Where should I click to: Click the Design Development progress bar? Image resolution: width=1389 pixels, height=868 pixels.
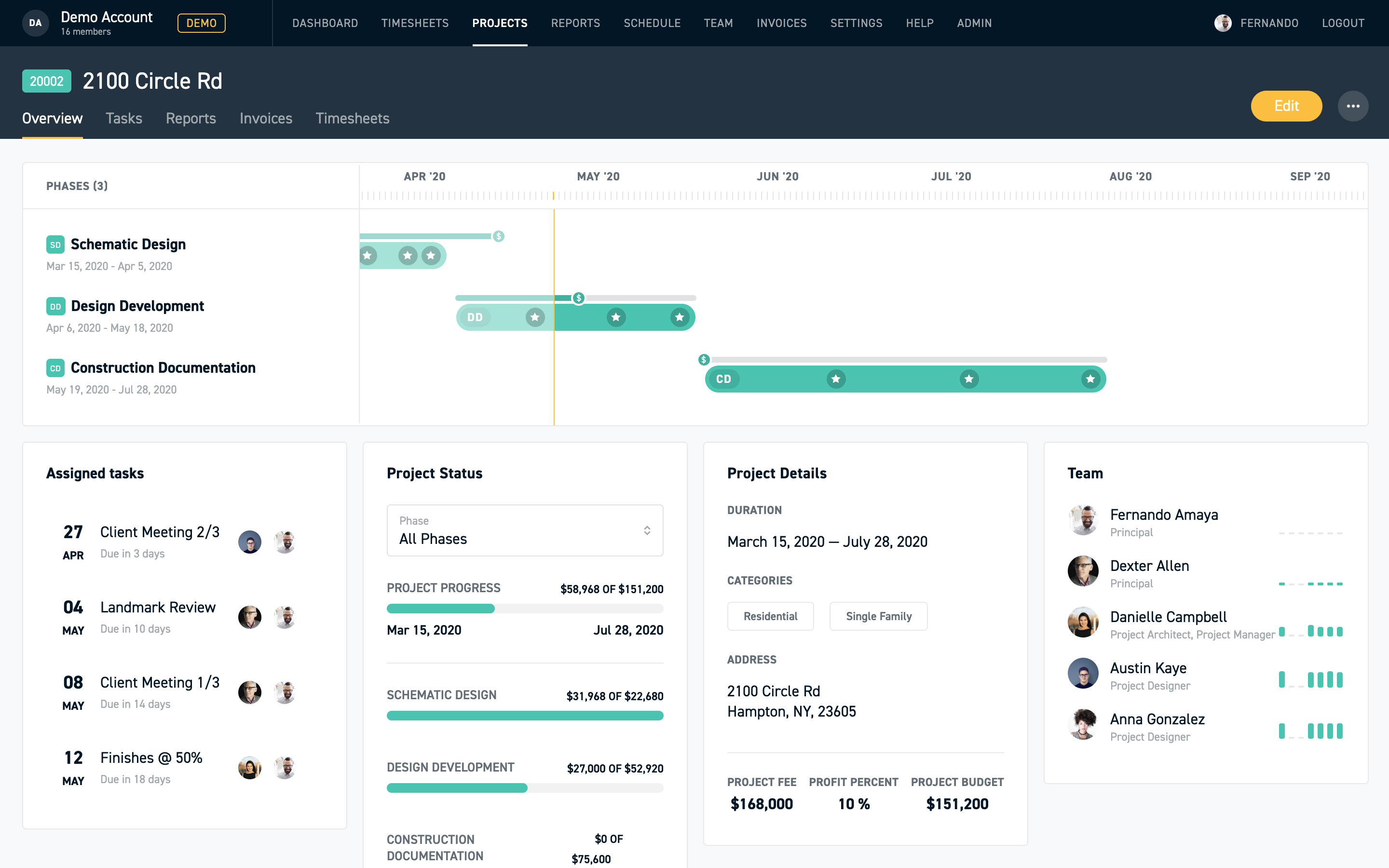[525, 788]
